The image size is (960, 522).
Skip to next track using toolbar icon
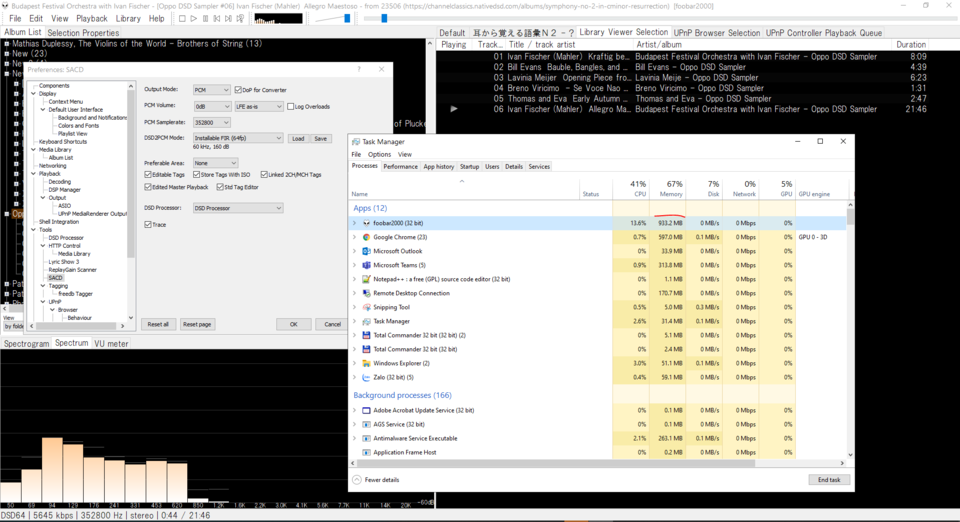click(x=228, y=19)
